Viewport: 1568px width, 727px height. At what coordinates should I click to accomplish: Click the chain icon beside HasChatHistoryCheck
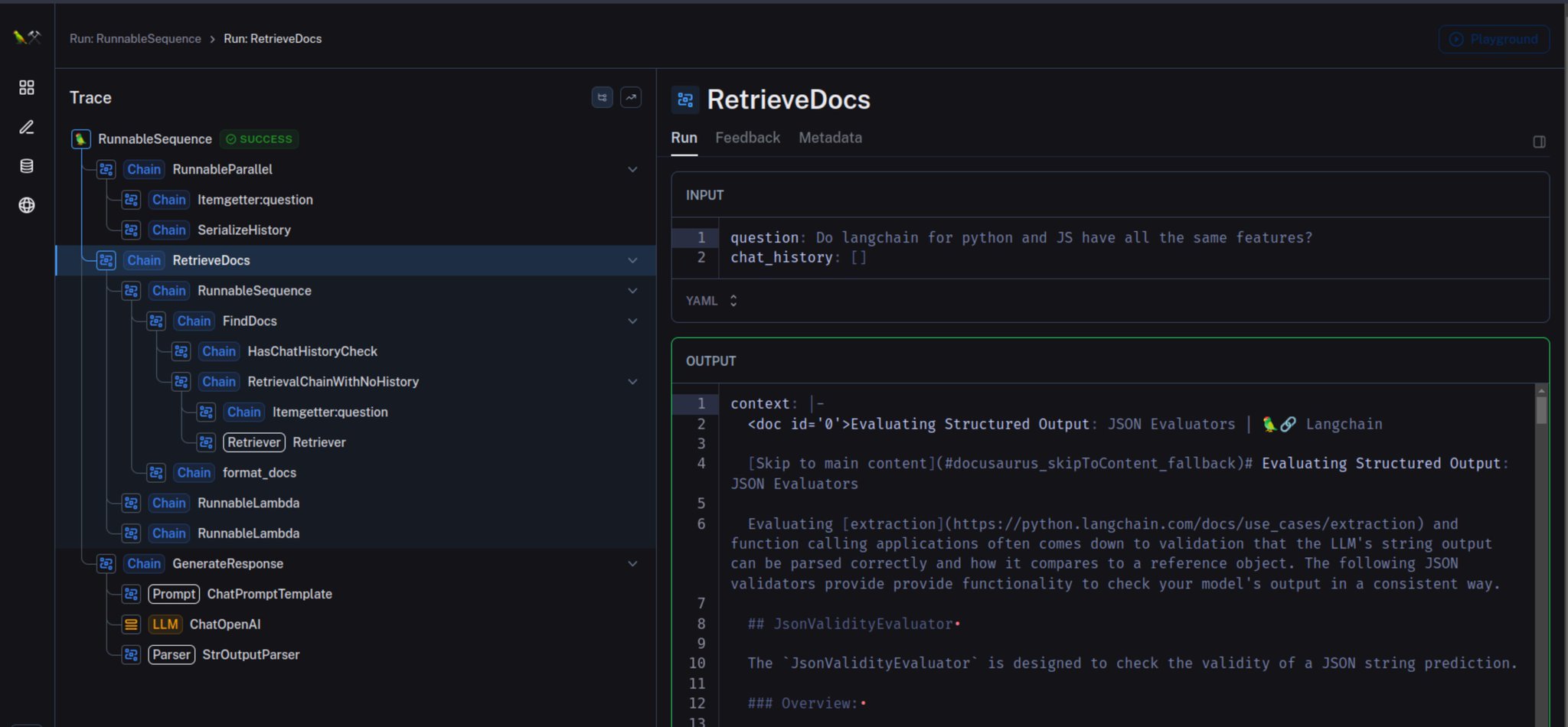tap(181, 351)
